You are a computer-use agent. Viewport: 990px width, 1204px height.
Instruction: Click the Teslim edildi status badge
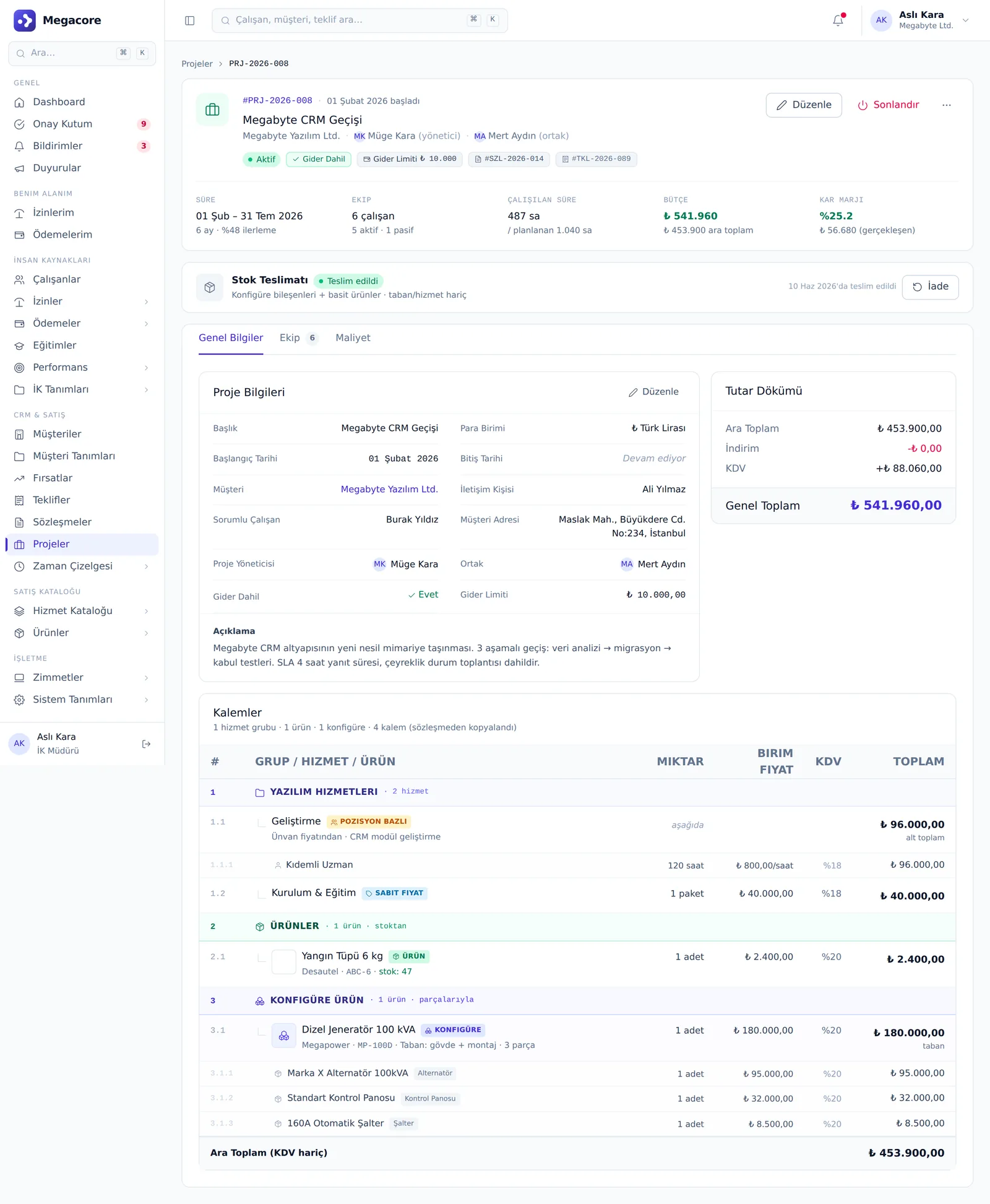(348, 282)
